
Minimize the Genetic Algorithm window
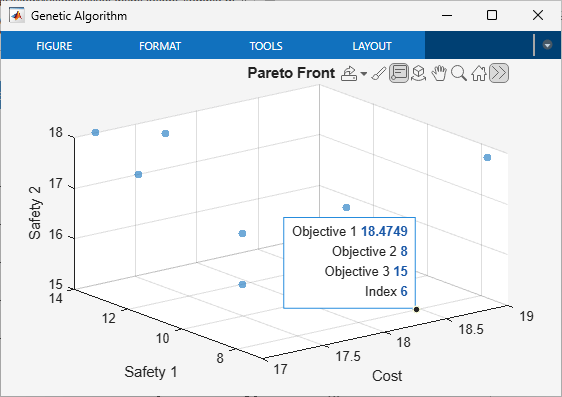pos(447,15)
